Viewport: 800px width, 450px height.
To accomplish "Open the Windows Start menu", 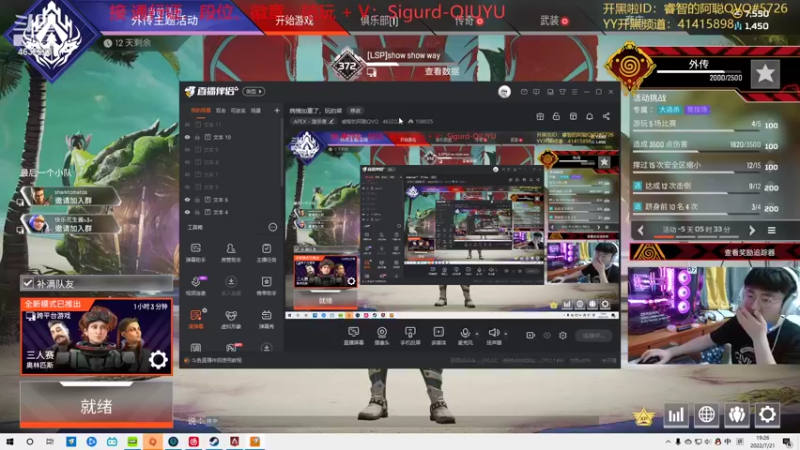I will 9,441.
